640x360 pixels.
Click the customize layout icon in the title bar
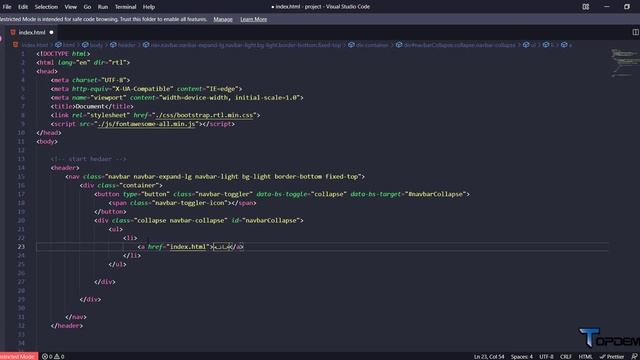tap(586, 7)
